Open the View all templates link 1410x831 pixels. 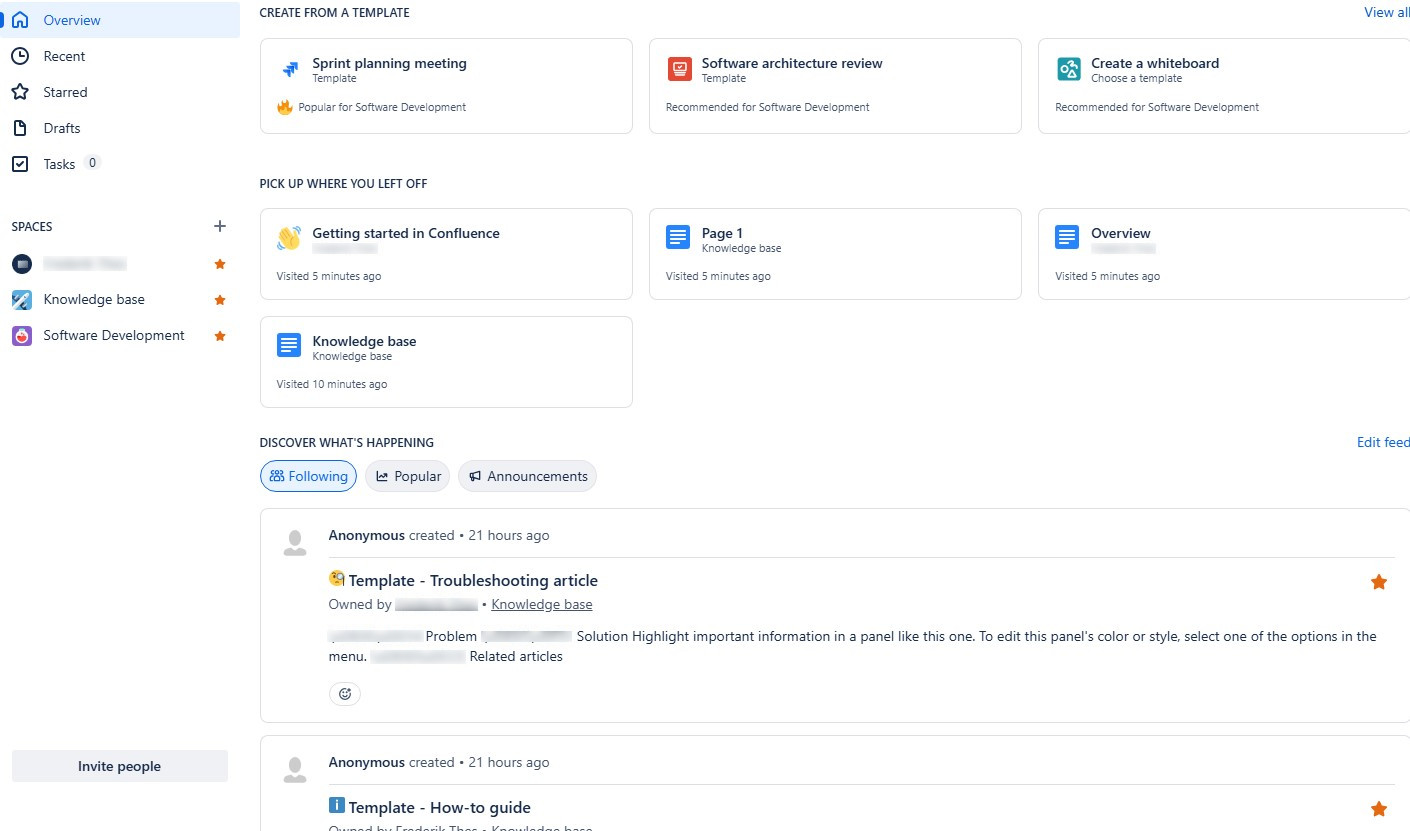[1386, 12]
